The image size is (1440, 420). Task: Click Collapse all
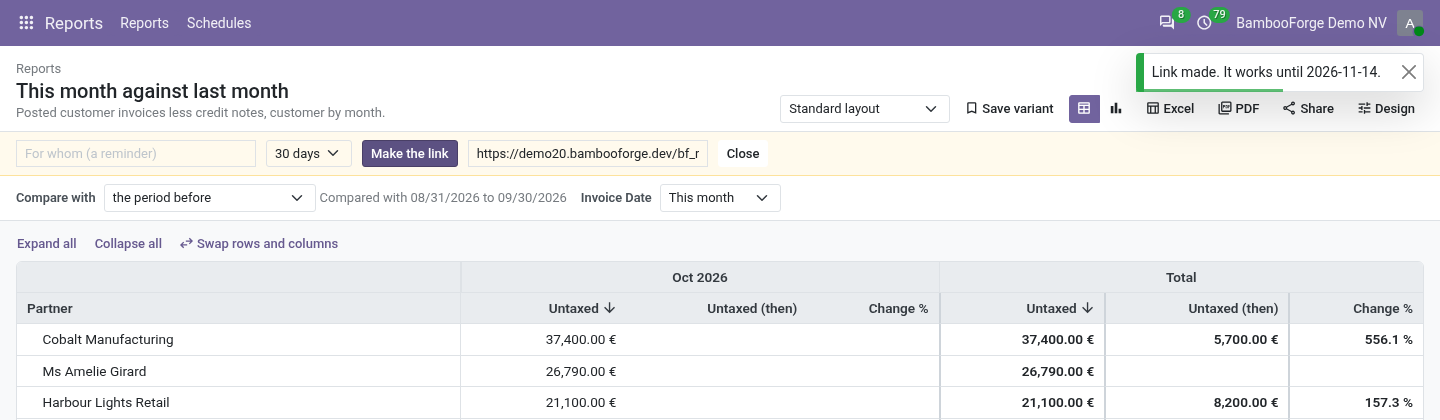tap(128, 244)
